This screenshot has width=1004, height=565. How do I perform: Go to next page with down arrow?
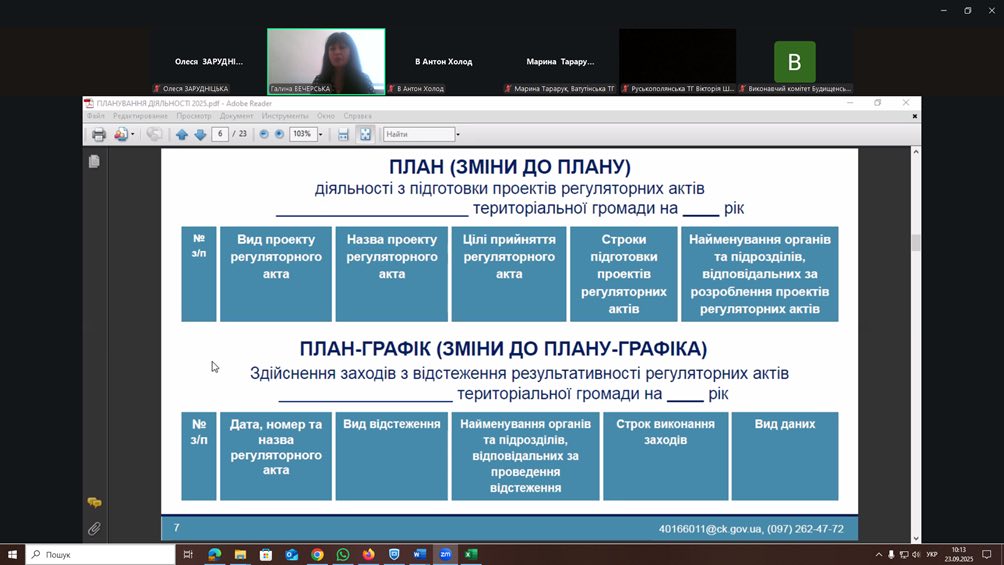(x=199, y=134)
